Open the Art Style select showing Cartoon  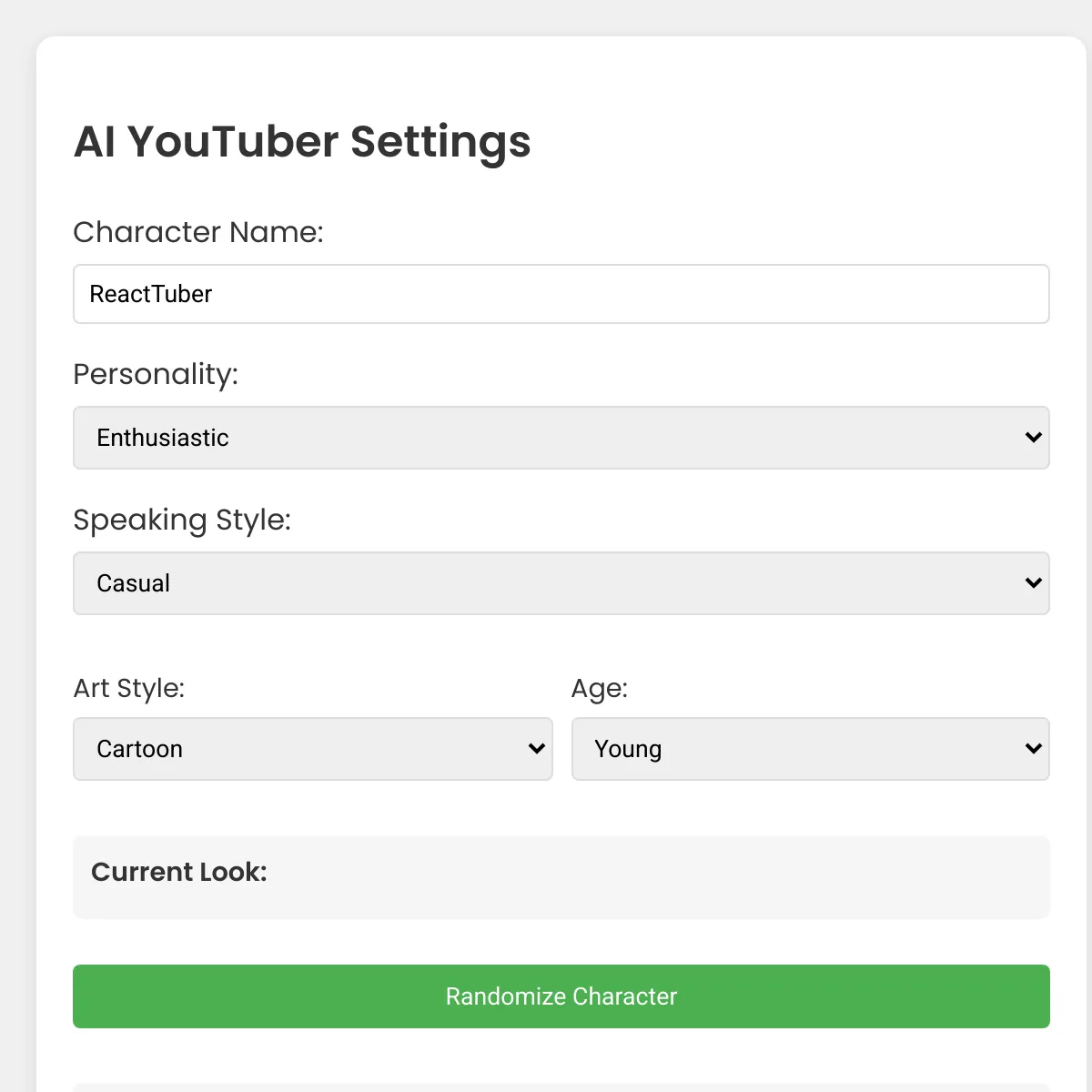pos(313,749)
